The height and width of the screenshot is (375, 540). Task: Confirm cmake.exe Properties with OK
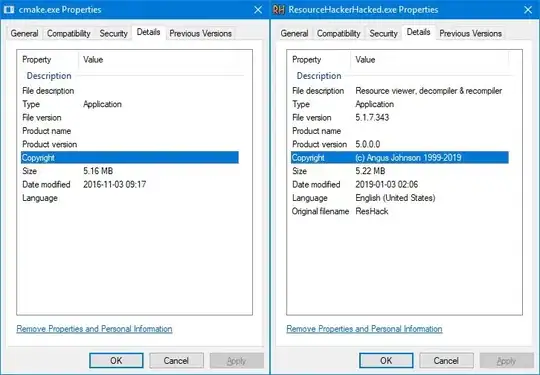click(116, 361)
